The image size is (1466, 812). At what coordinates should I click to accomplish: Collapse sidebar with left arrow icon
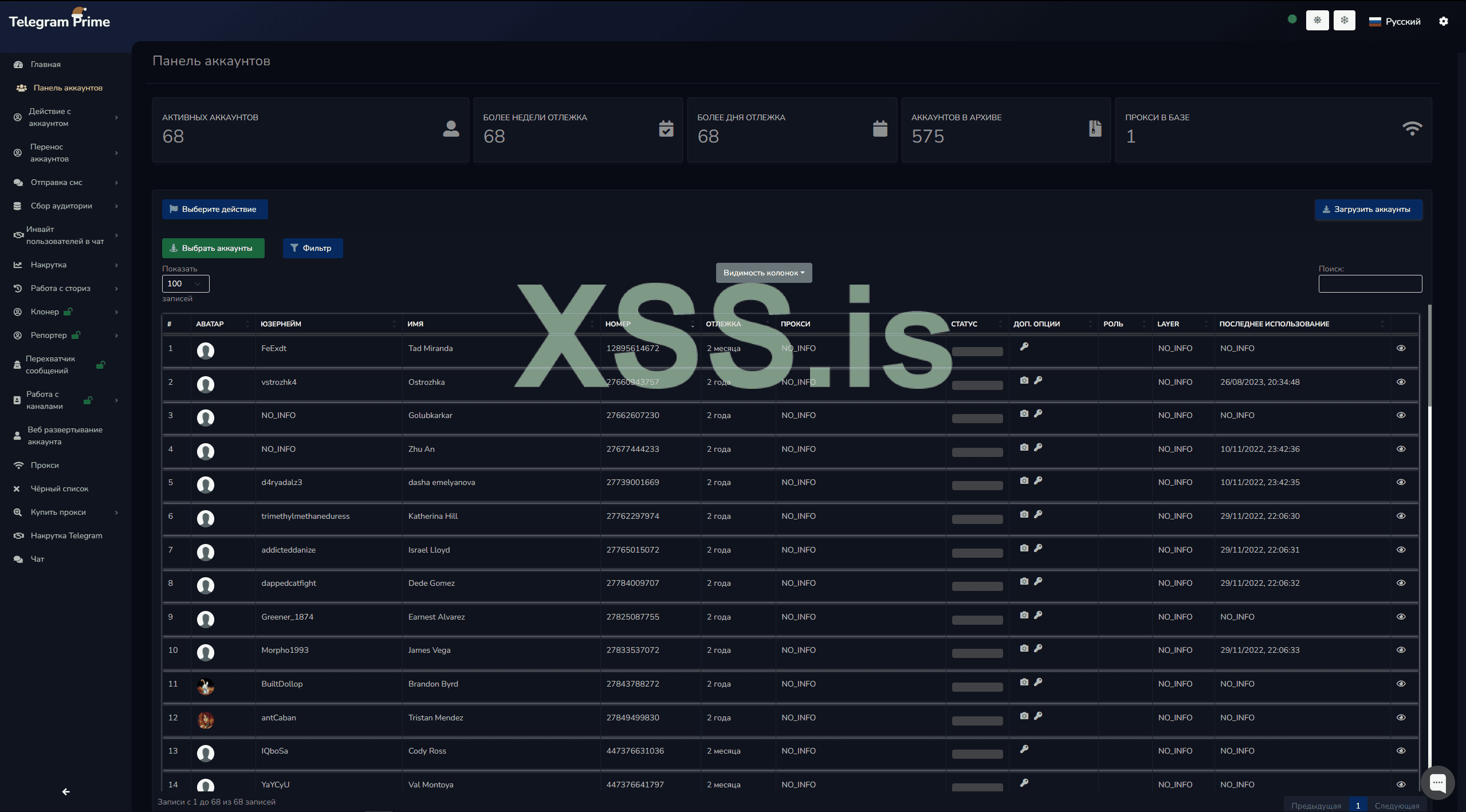coord(66,791)
